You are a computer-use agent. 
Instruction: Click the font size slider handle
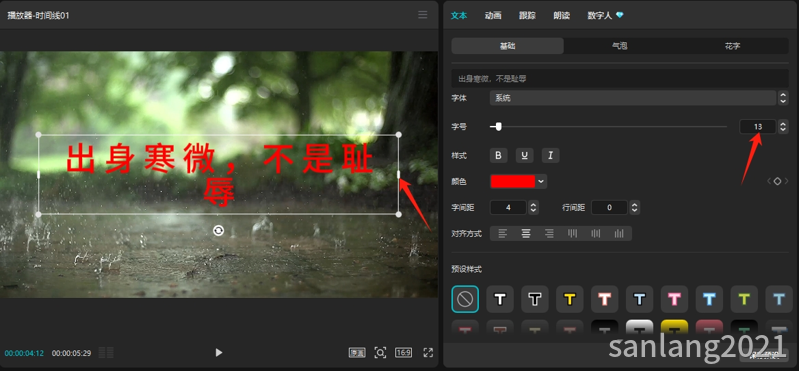498,126
